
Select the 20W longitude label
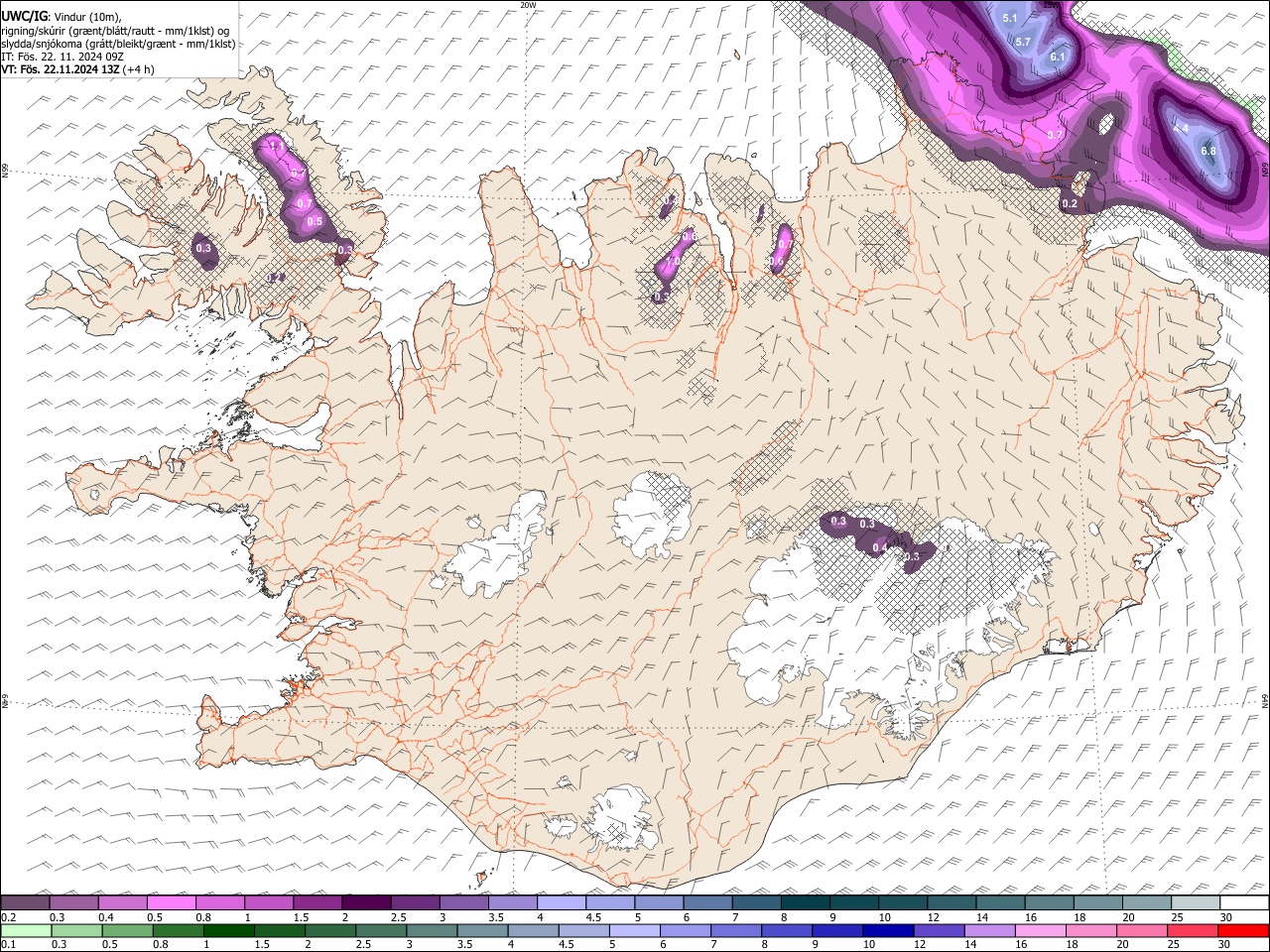point(529,5)
